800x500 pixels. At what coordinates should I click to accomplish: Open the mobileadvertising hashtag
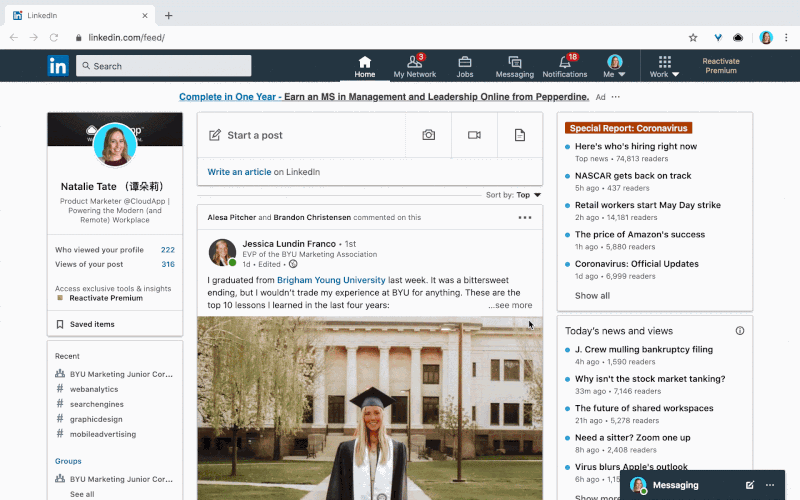pyautogui.click(x=103, y=434)
